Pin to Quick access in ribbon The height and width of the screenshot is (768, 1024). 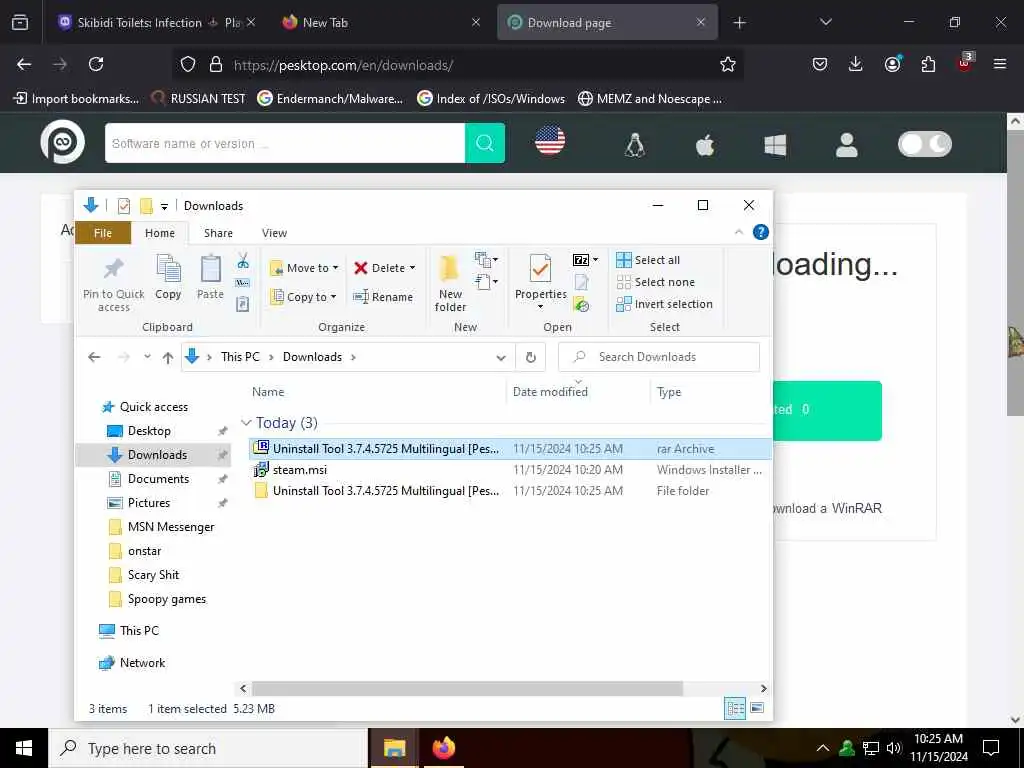tap(114, 285)
